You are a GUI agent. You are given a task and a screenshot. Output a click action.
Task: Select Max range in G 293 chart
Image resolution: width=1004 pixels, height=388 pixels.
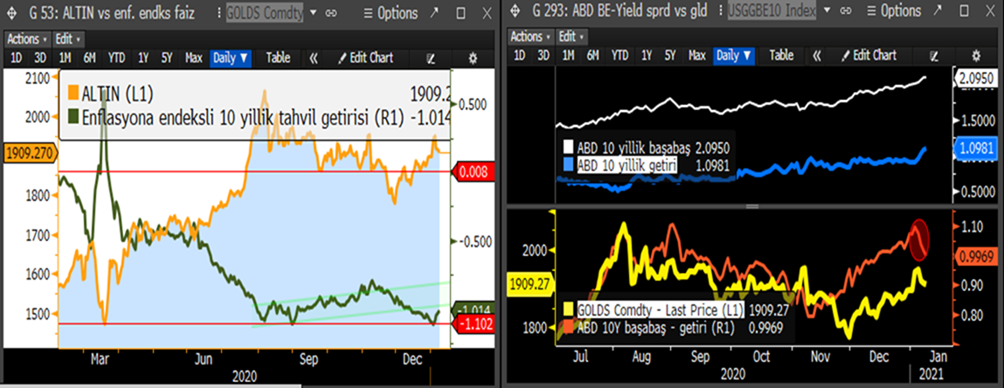point(697,56)
